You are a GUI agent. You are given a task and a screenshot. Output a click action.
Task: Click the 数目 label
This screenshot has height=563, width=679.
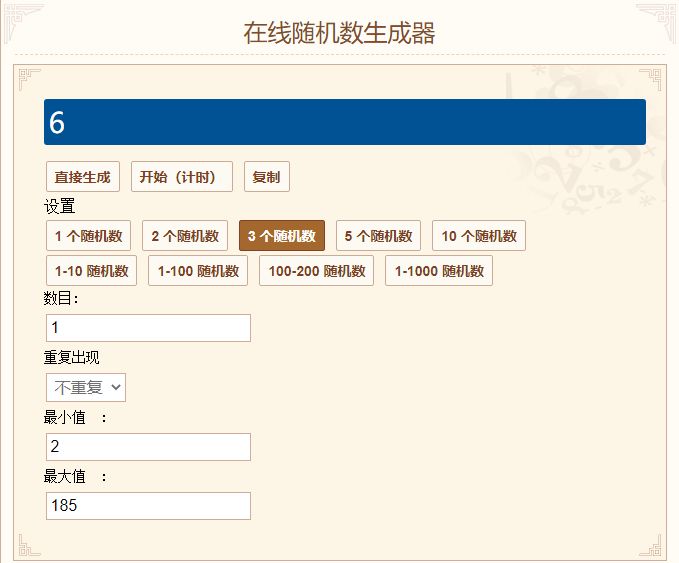click(61, 298)
